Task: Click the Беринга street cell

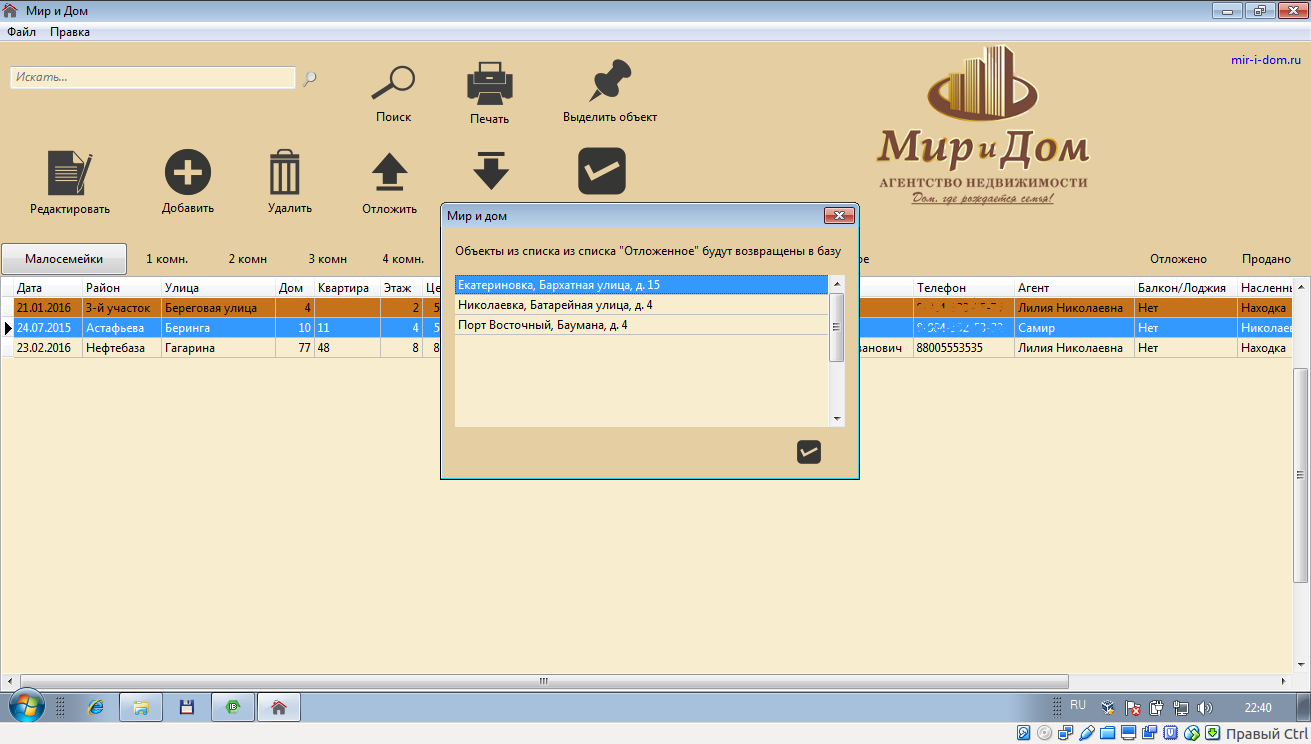Action: [218, 328]
